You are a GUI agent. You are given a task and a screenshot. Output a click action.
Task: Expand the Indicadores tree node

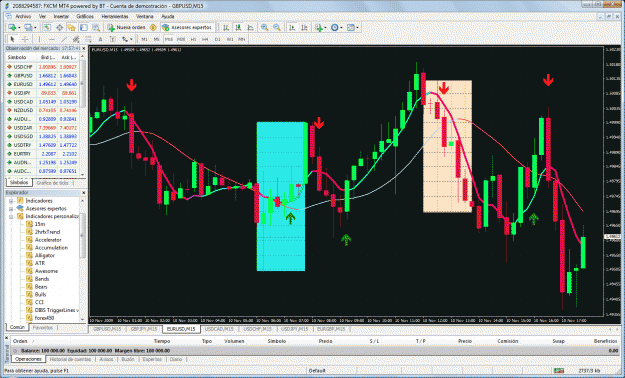11,201
